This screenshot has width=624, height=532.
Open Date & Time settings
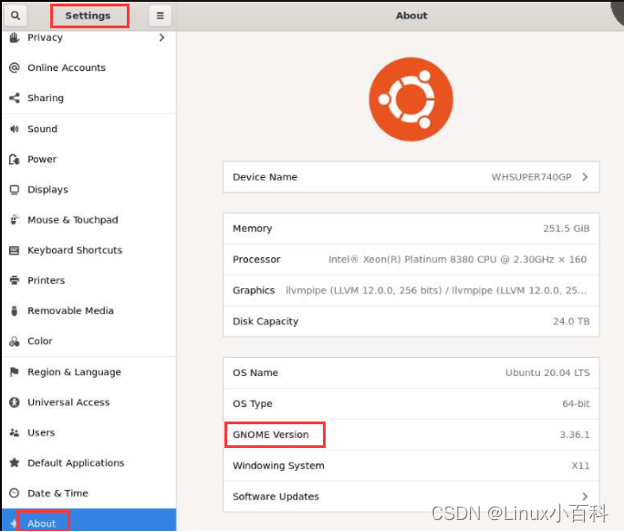click(89, 493)
